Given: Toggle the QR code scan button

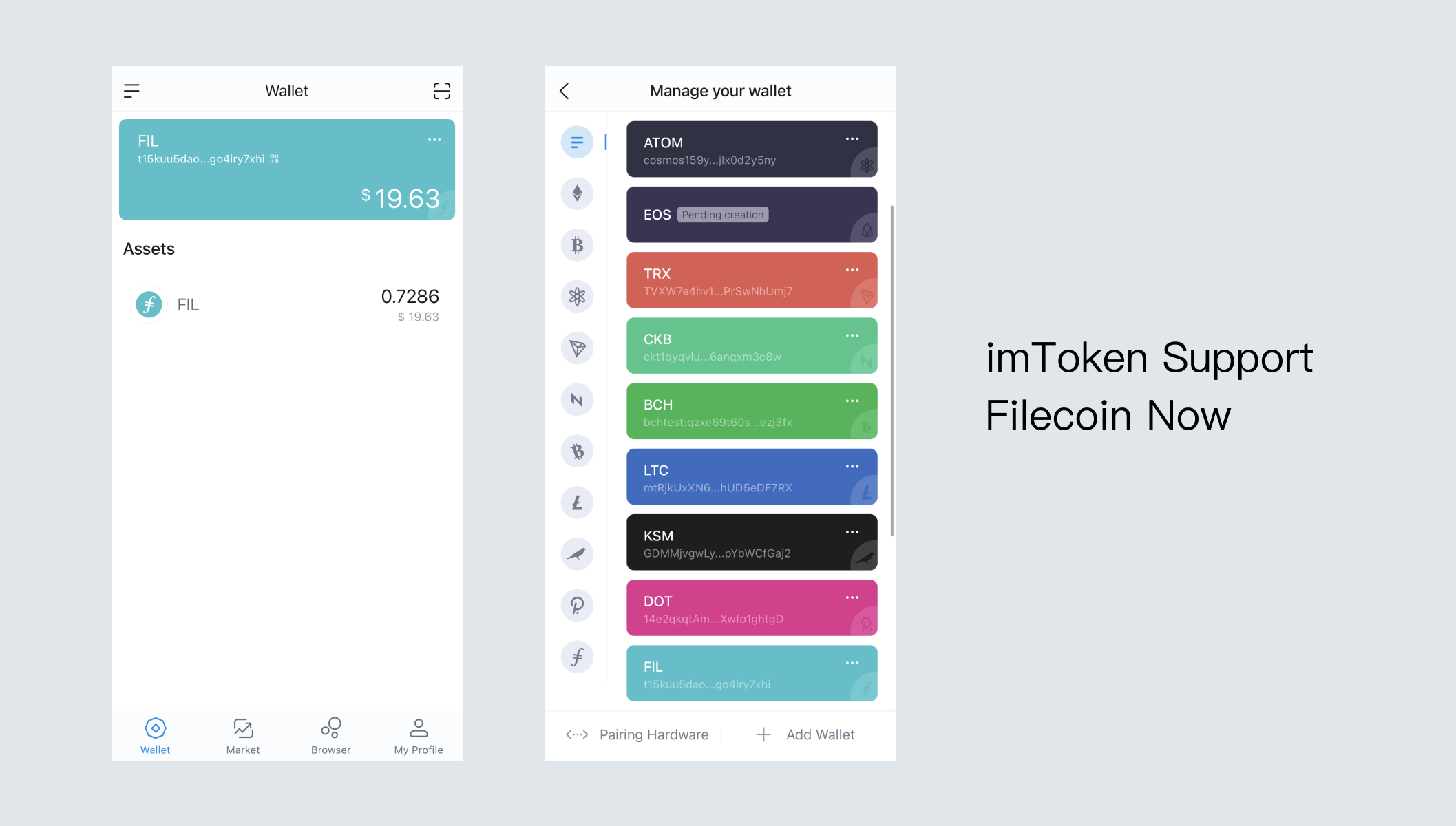Looking at the screenshot, I should [x=442, y=91].
